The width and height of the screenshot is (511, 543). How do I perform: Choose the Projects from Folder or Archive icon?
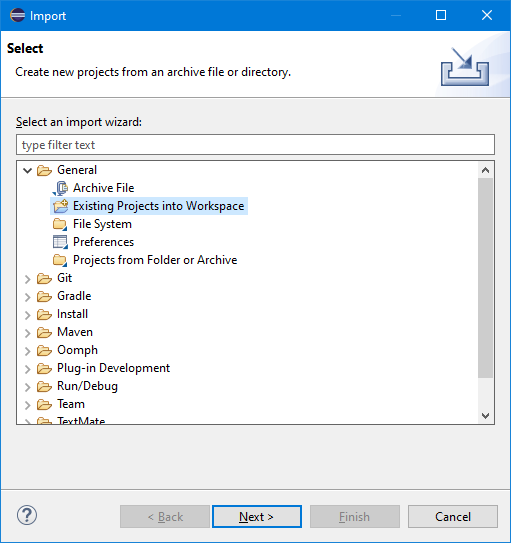(60, 260)
